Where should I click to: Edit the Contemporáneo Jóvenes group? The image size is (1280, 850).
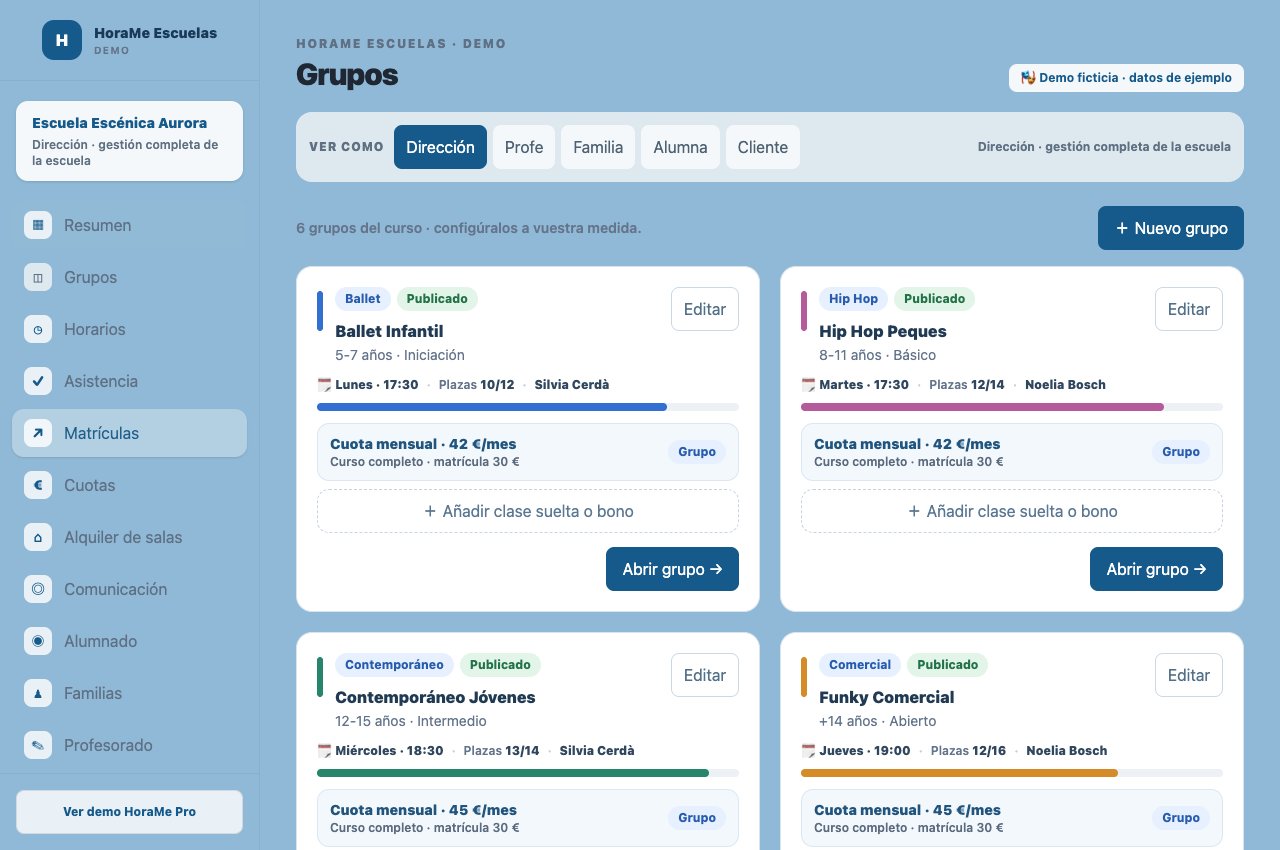705,675
